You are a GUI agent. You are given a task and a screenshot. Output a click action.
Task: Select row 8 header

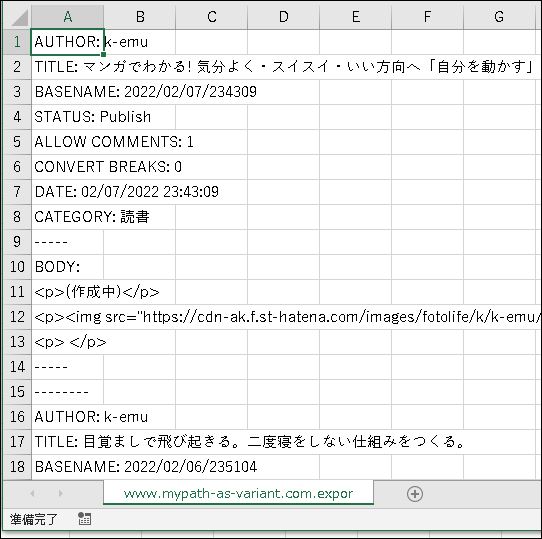[x=17, y=217]
